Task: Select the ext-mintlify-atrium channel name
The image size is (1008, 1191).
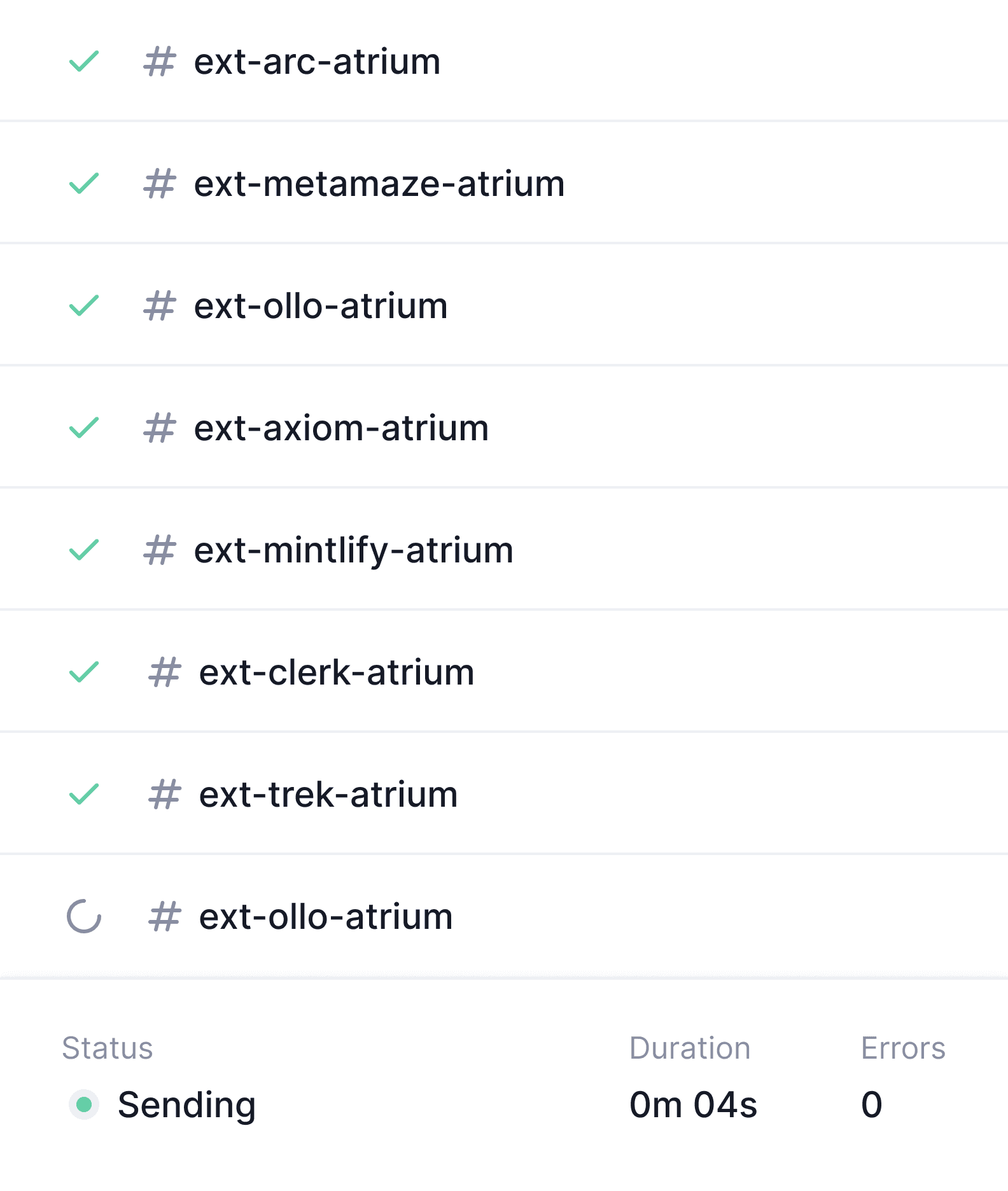Action: pos(354,550)
